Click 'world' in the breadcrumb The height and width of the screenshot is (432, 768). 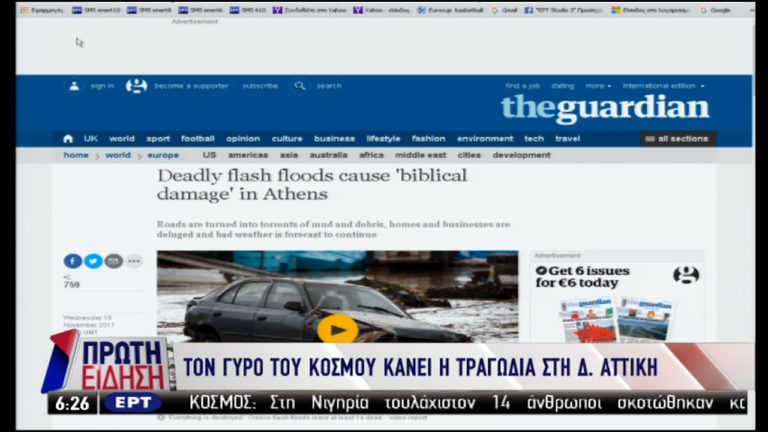(118, 155)
